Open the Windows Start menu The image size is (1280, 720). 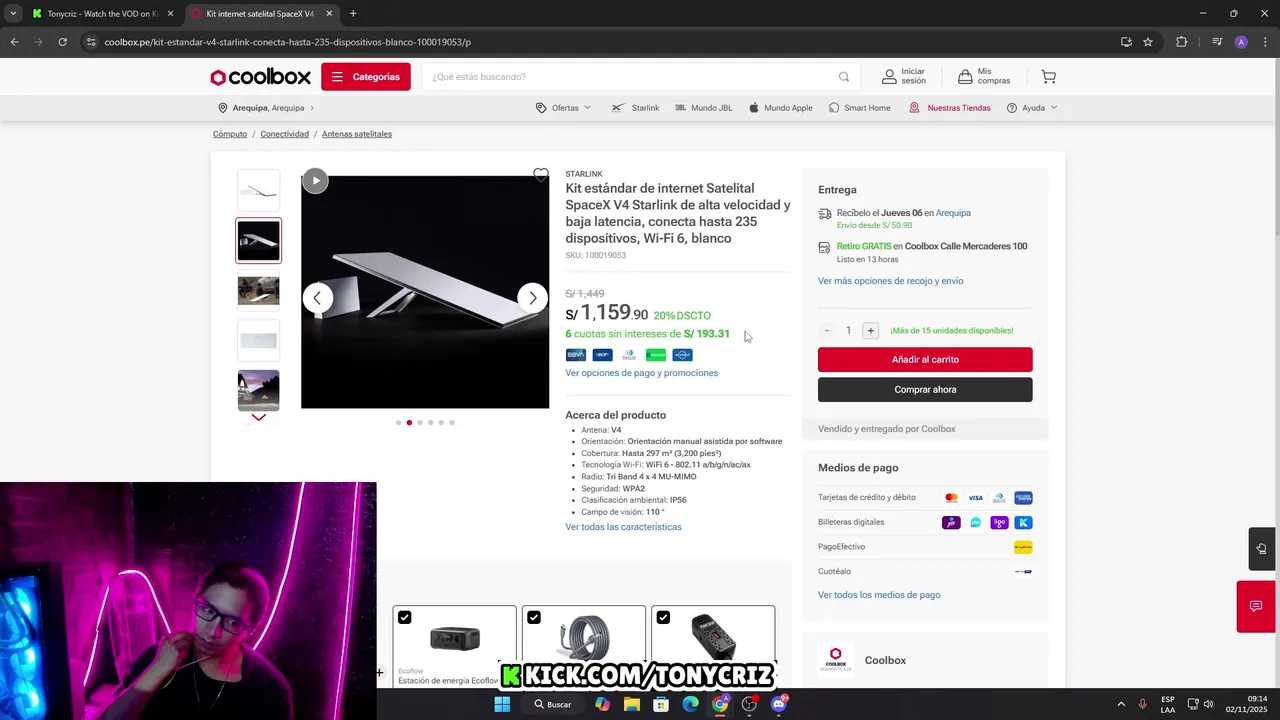[502, 704]
